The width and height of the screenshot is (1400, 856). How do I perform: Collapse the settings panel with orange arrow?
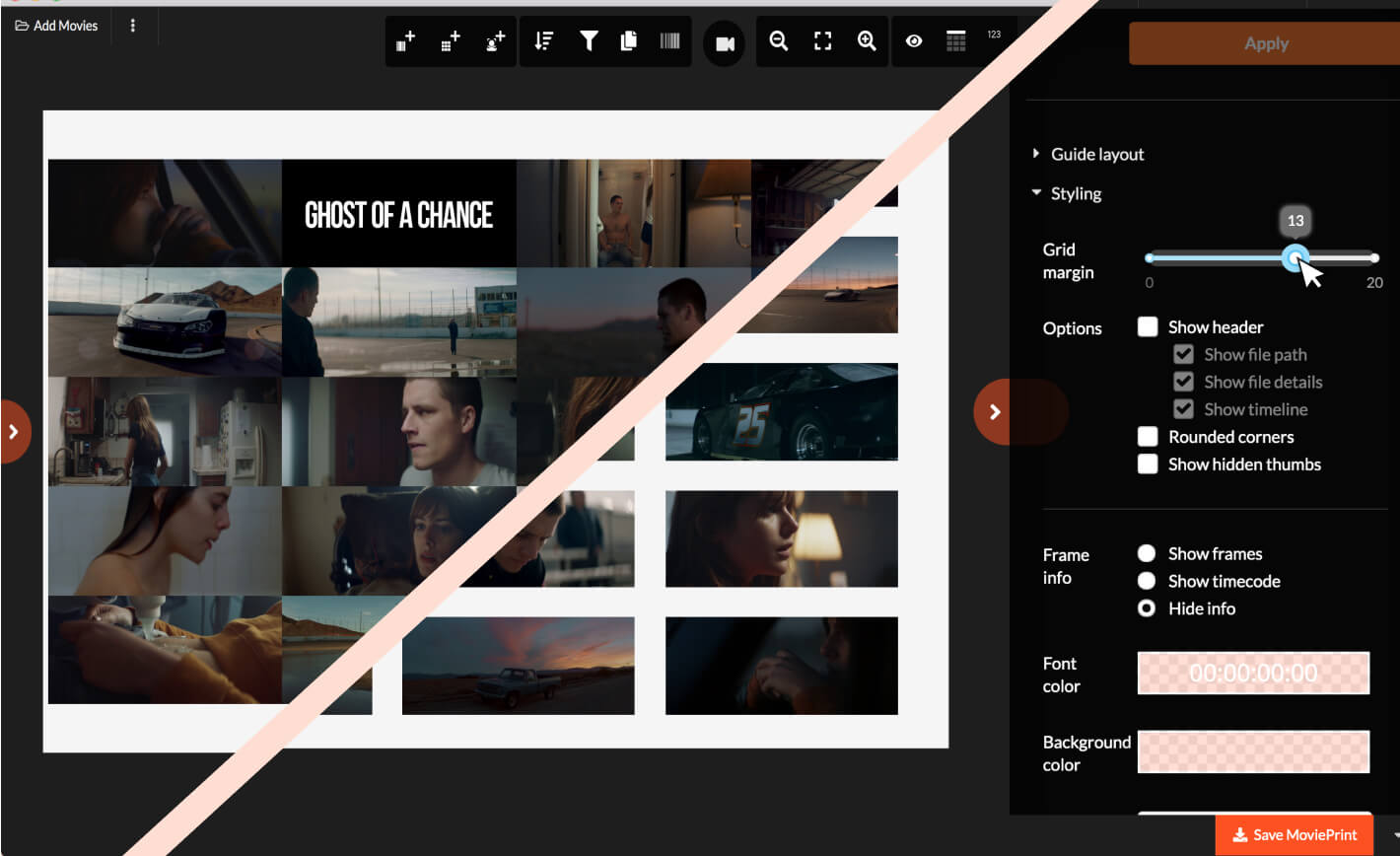[995, 412]
